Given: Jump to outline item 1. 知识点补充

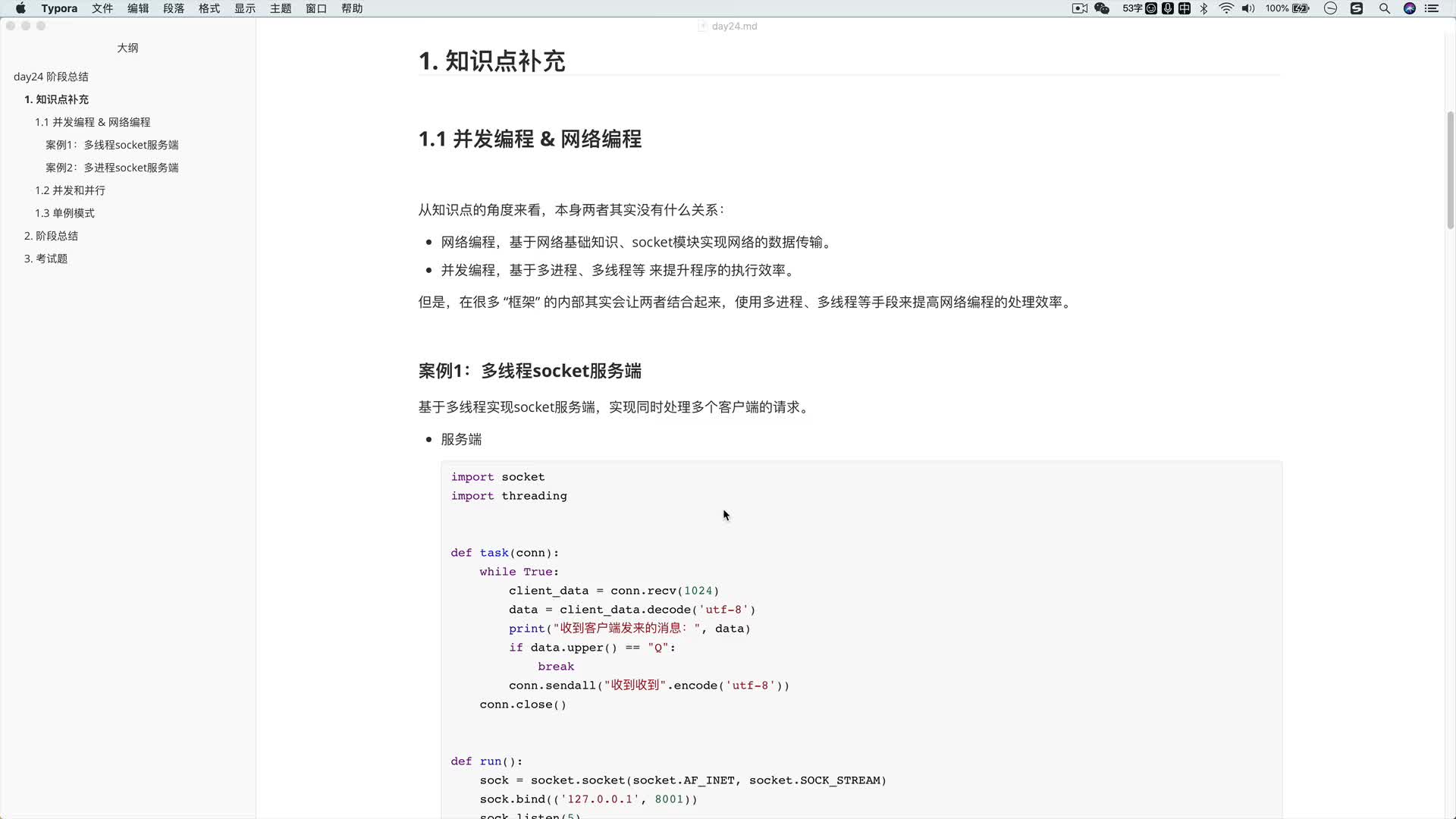Looking at the screenshot, I should (56, 99).
